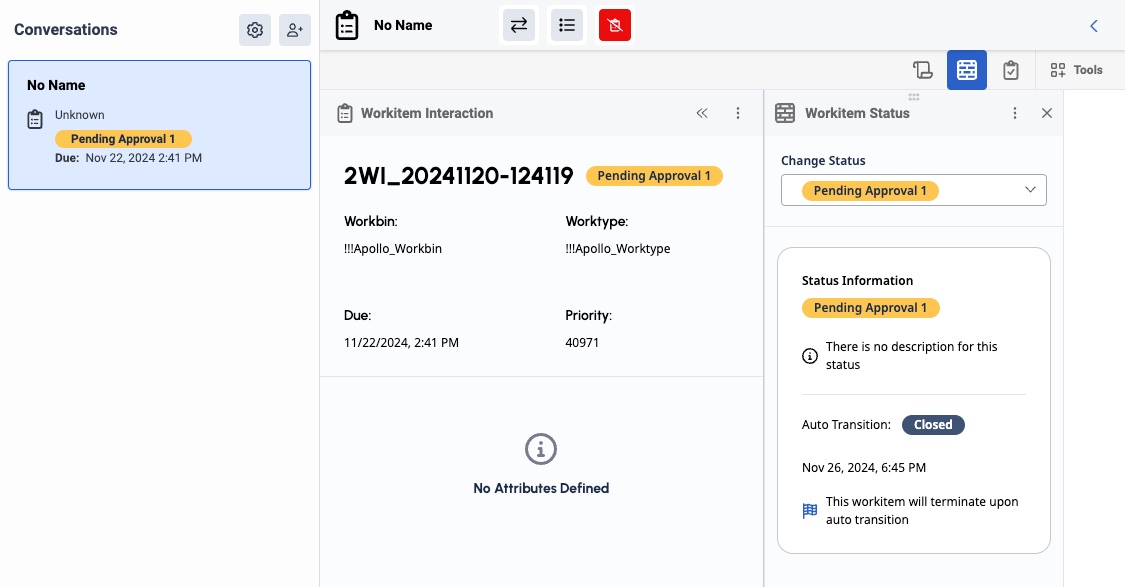Click the Closed auto transition badge
The width and height of the screenshot is (1125, 587).
(933, 425)
